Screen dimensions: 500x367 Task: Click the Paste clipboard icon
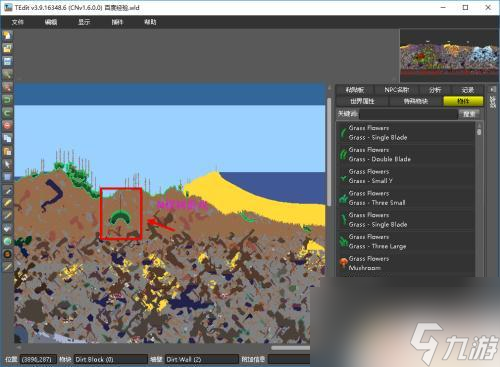[x=7, y=151]
